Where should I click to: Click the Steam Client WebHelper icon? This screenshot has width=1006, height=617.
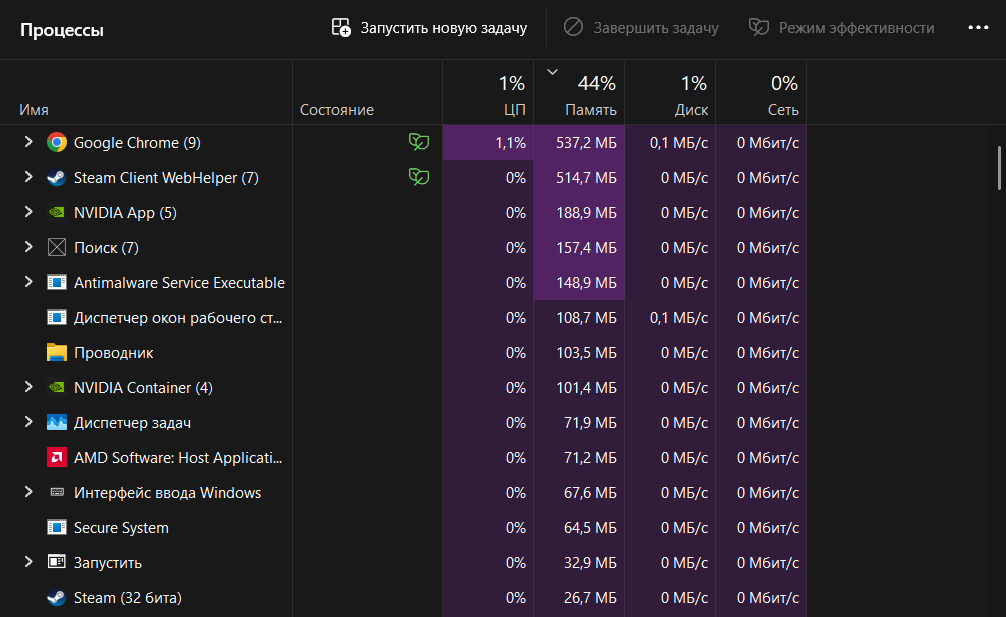[57, 178]
